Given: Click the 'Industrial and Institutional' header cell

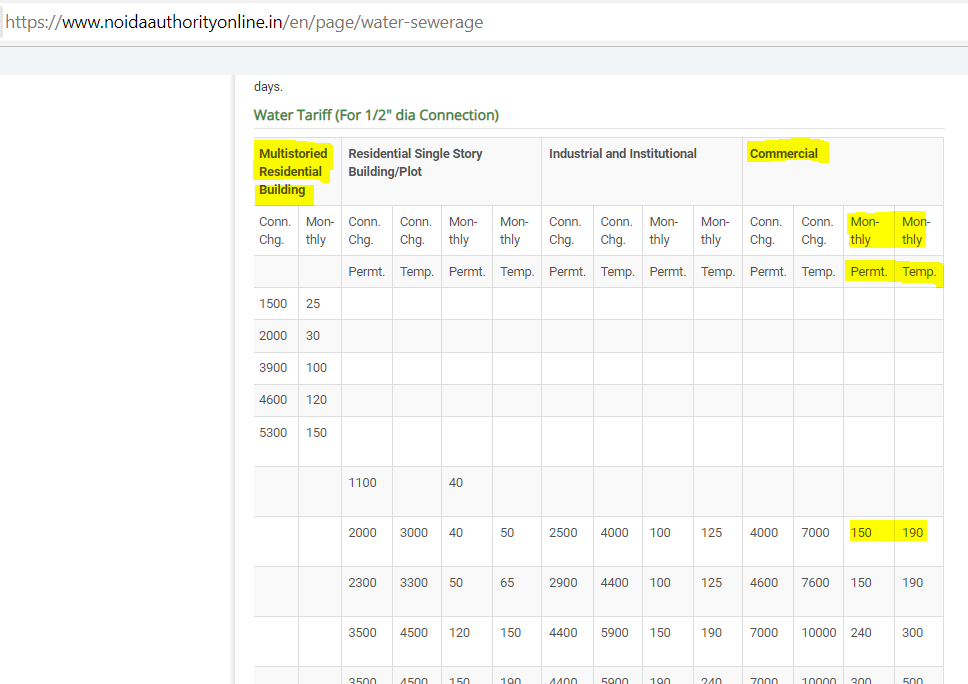Looking at the screenshot, I should (x=642, y=172).
